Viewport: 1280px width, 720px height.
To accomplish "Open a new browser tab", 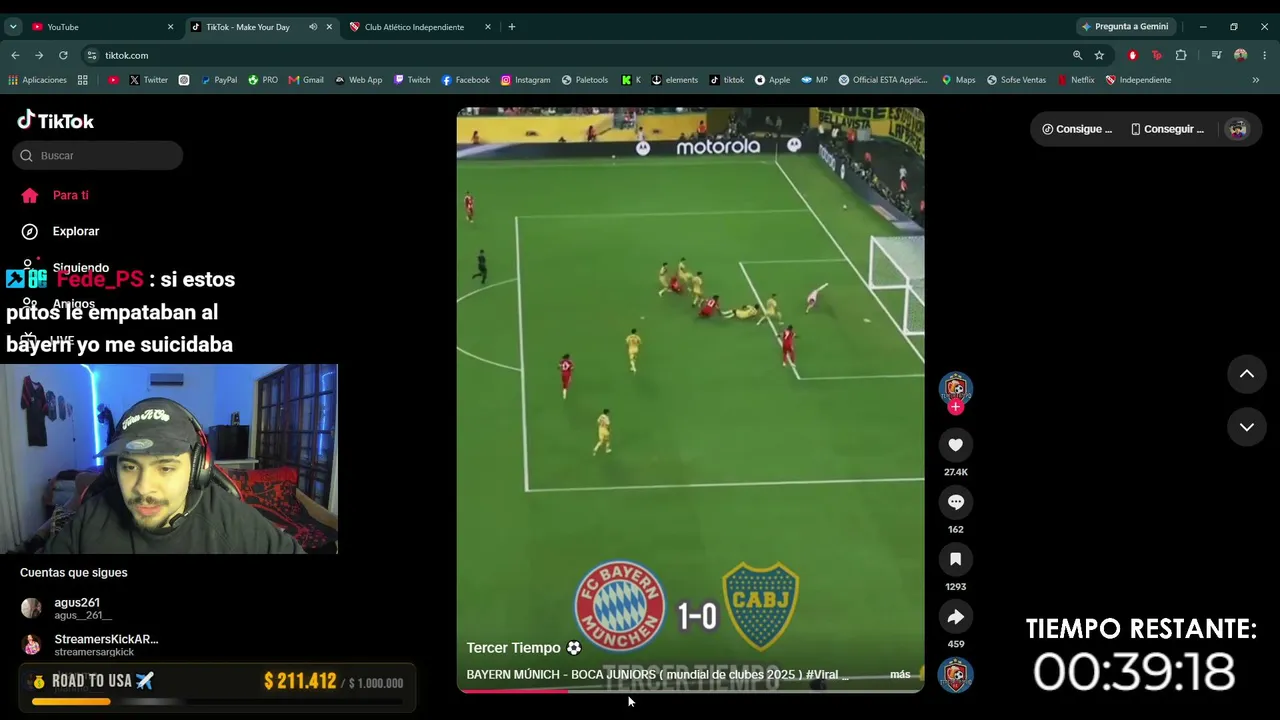I will pyautogui.click(x=512, y=27).
